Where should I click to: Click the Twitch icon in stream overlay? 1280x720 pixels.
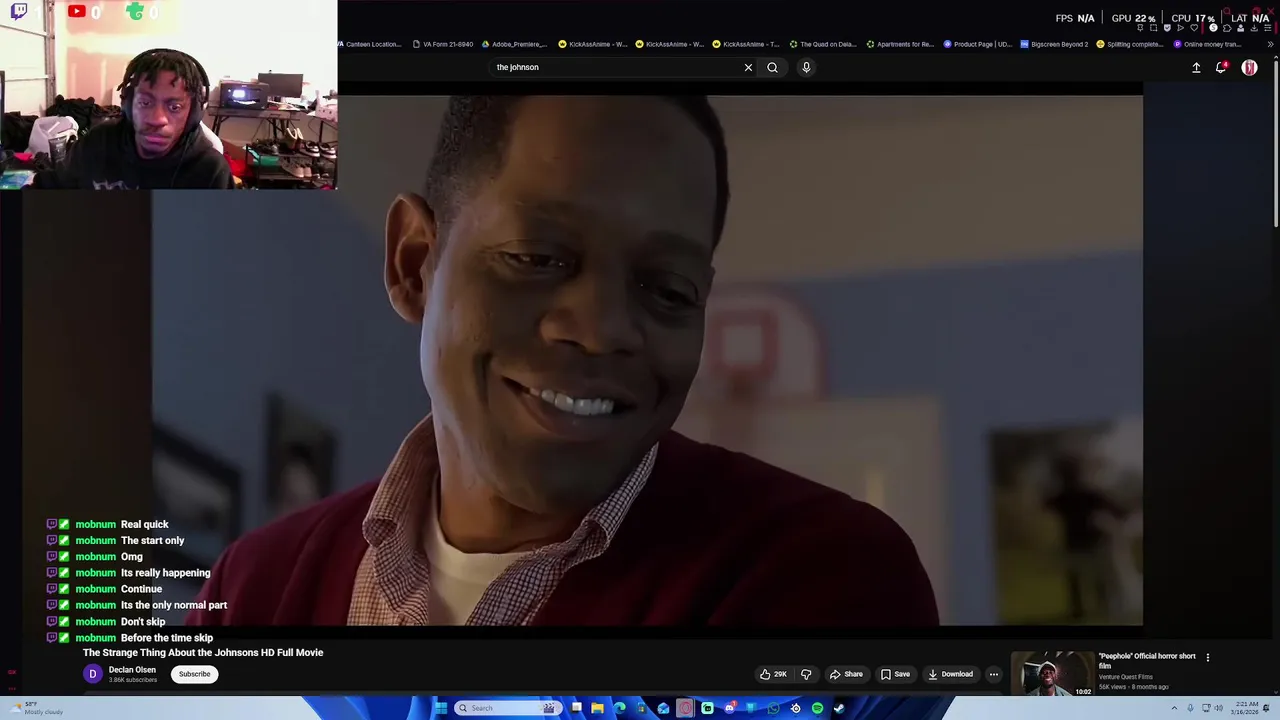pyautogui.click(x=19, y=12)
